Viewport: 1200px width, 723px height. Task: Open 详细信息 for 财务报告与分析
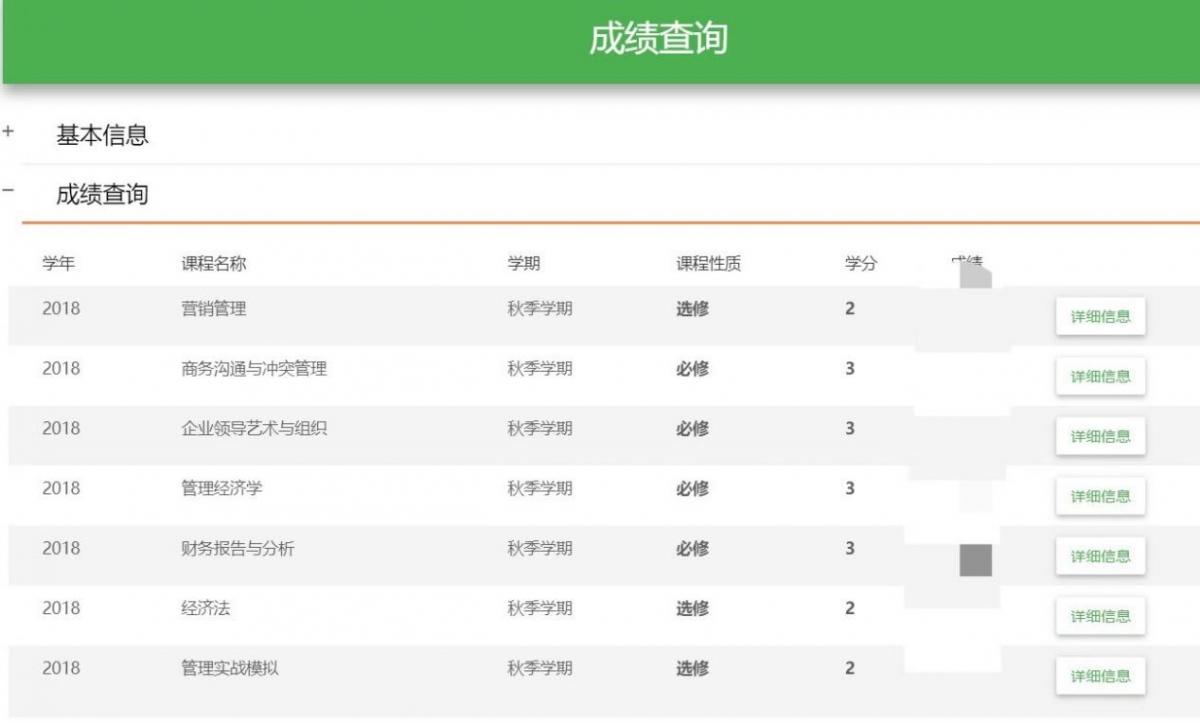pyautogui.click(x=1100, y=557)
